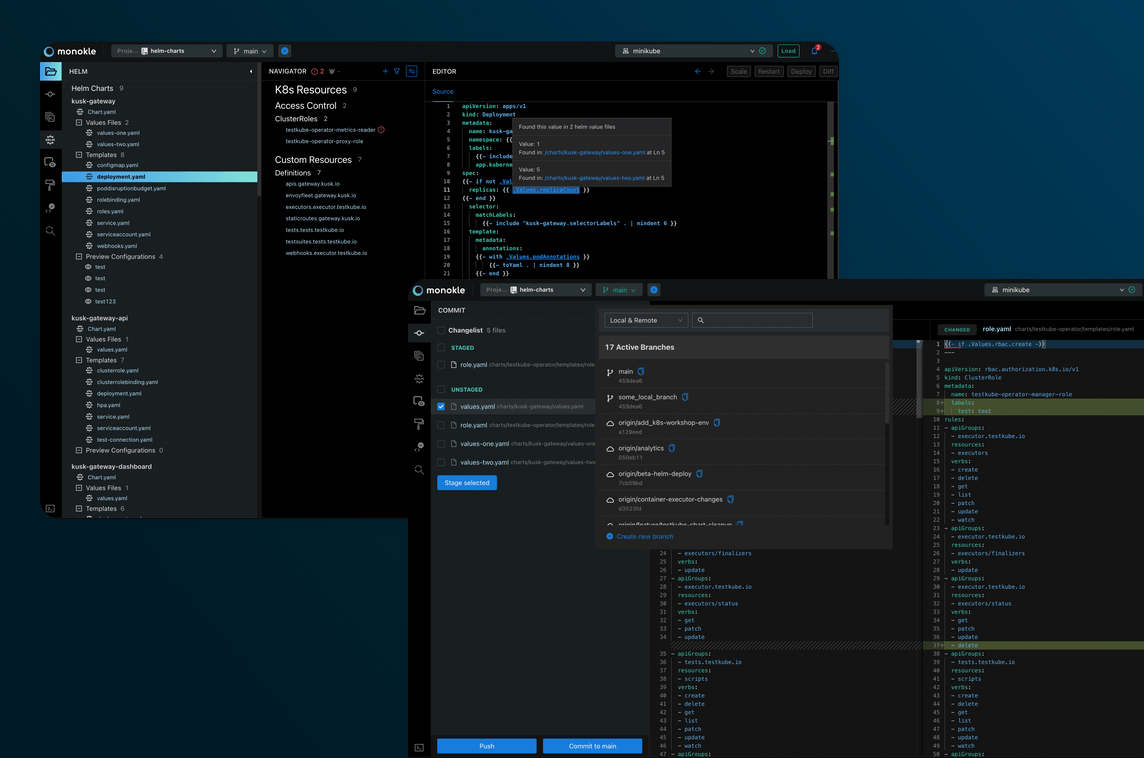Collapse kusk-gateway Templates 8 node
This screenshot has width=1144, height=758.
tap(79, 155)
